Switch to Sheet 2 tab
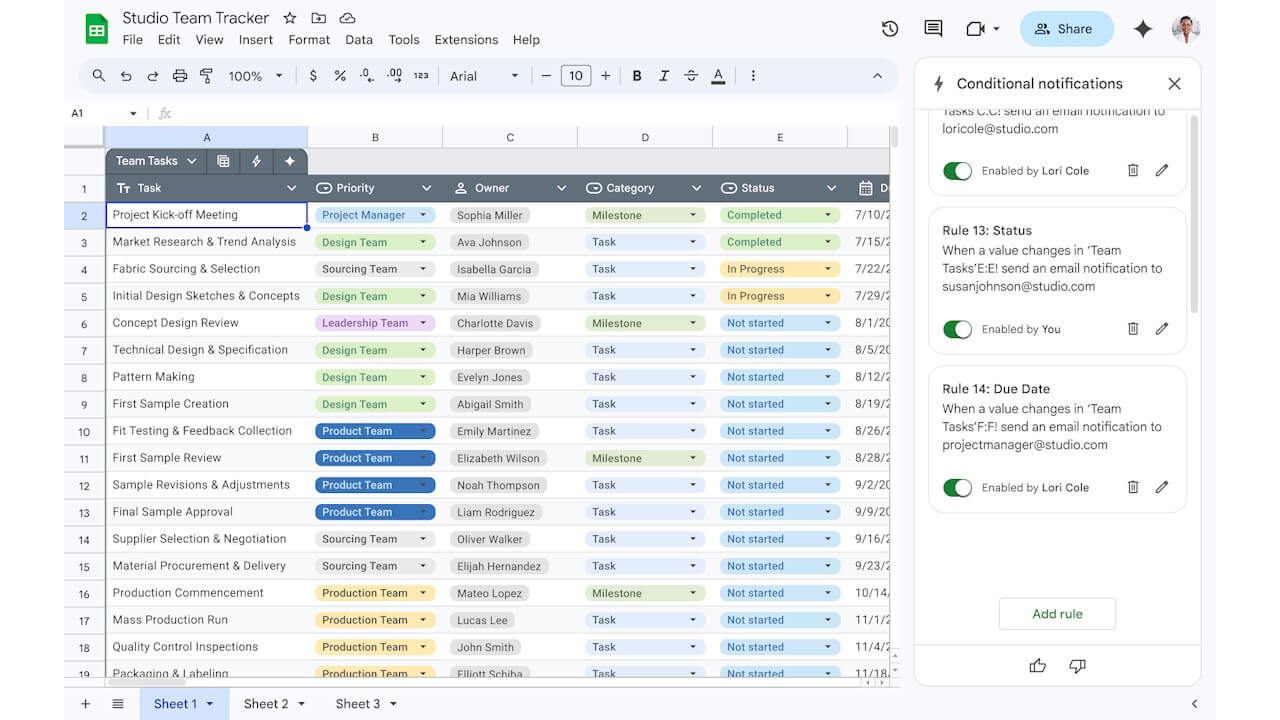Image resolution: width=1280 pixels, height=720 pixels. click(x=275, y=704)
